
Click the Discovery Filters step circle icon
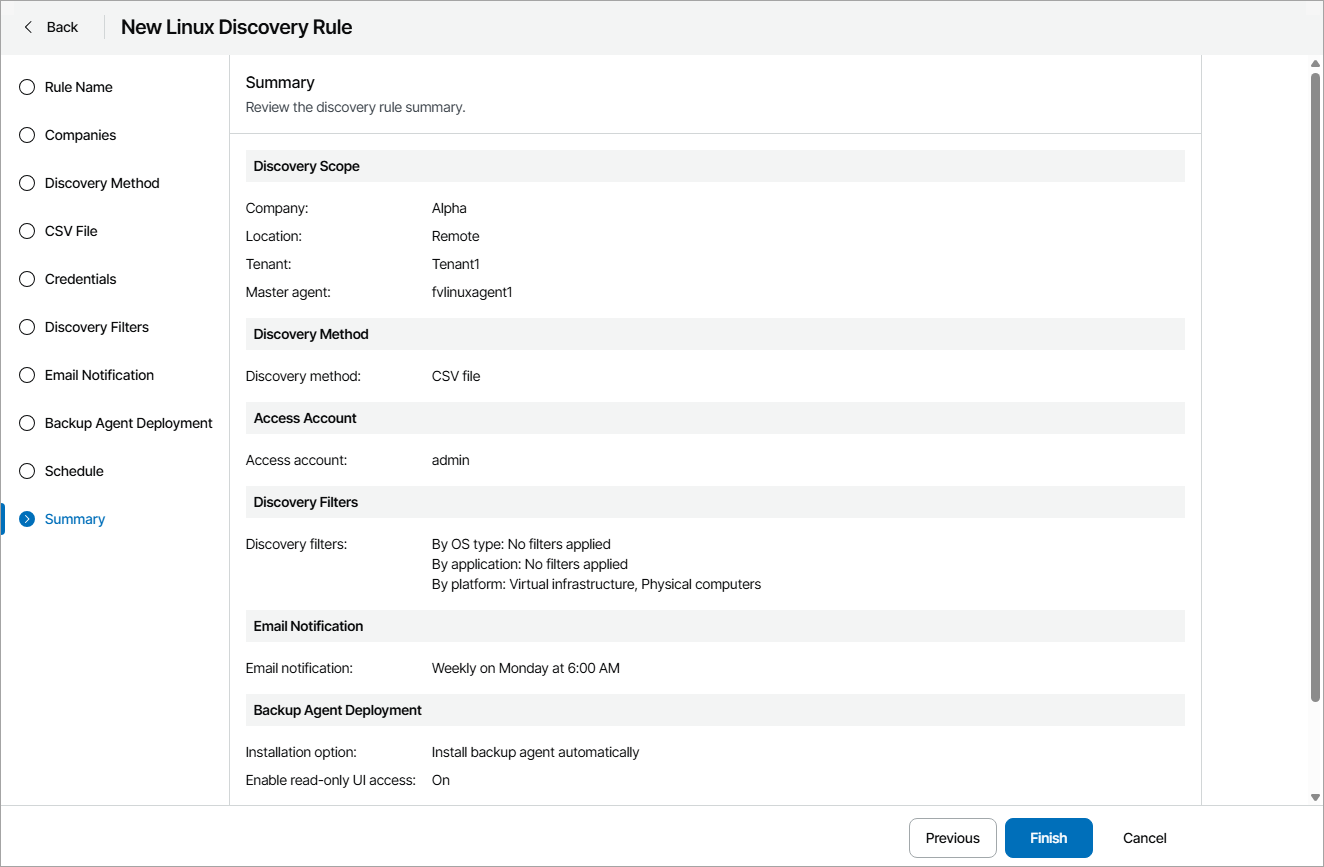click(x=27, y=327)
